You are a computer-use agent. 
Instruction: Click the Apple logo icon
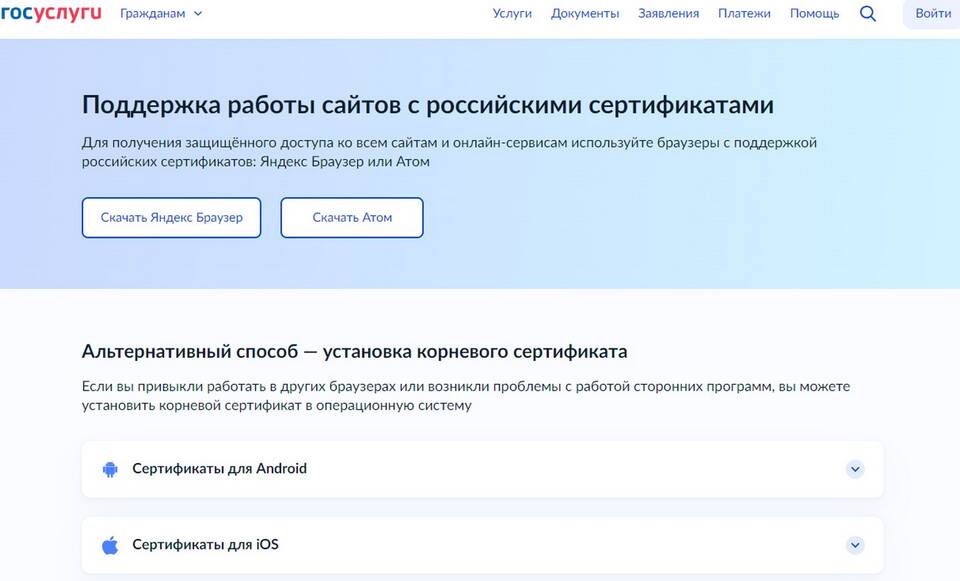click(110, 545)
